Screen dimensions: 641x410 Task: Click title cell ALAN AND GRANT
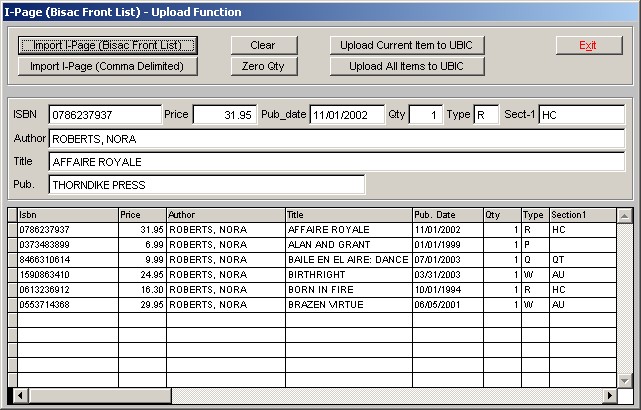tap(349, 245)
